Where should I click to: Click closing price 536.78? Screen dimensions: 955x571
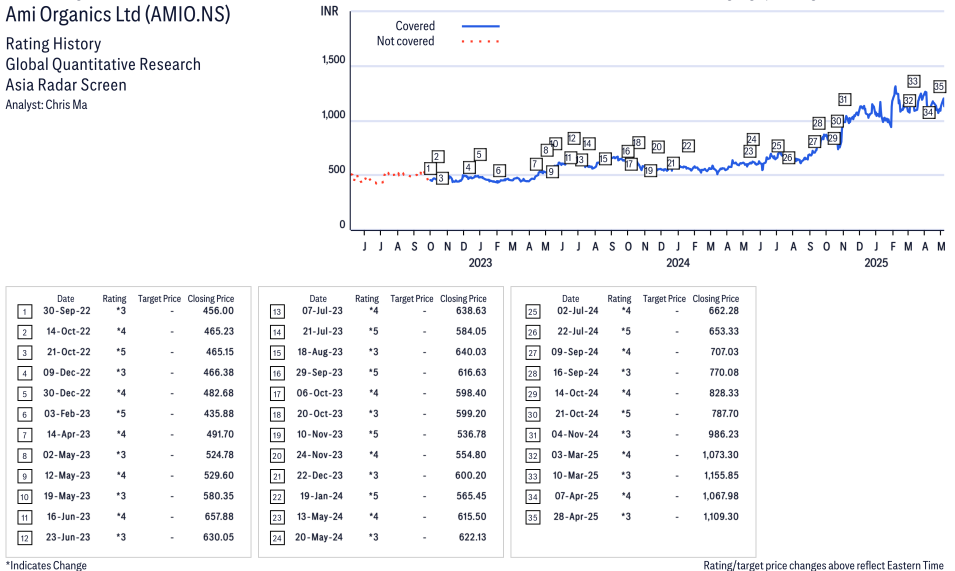click(x=471, y=434)
